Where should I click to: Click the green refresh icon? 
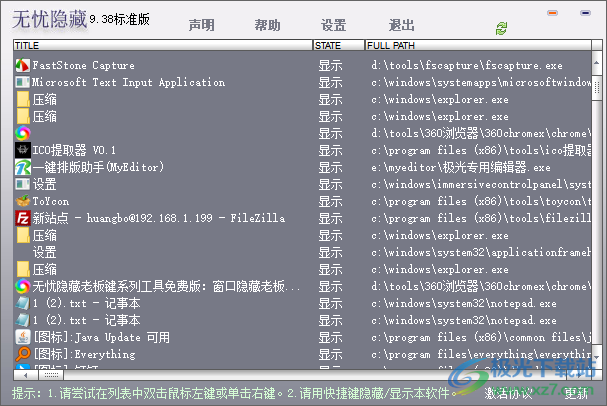pos(501,28)
